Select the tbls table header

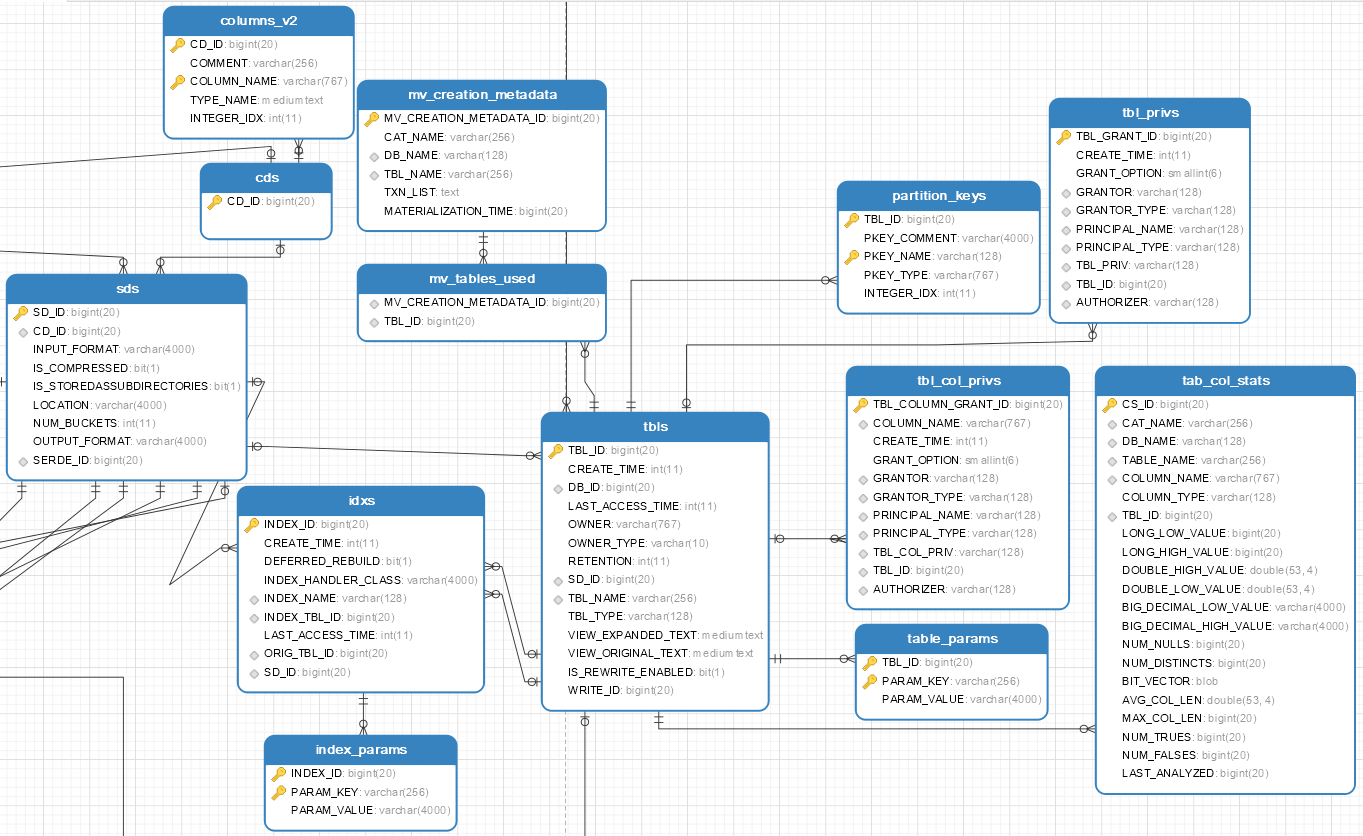coord(654,426)
